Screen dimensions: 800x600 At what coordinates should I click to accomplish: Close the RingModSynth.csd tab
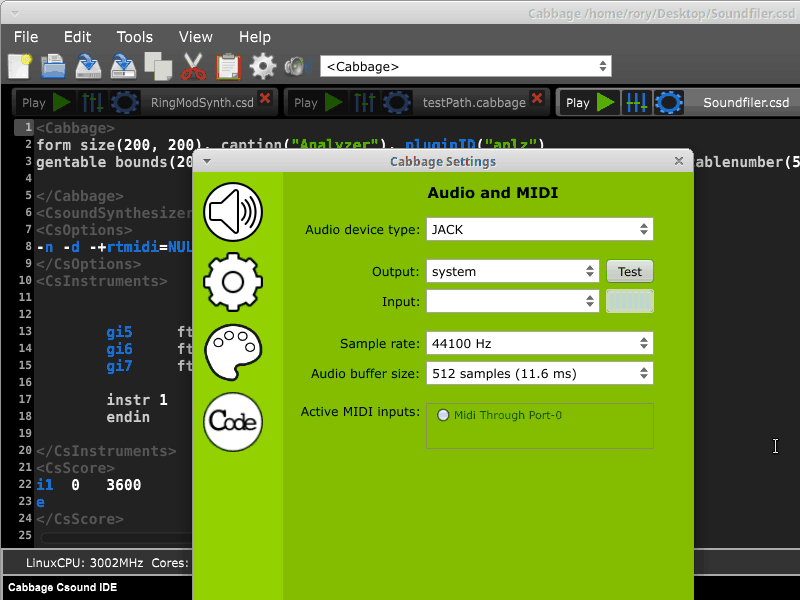[x=265, y=99]
